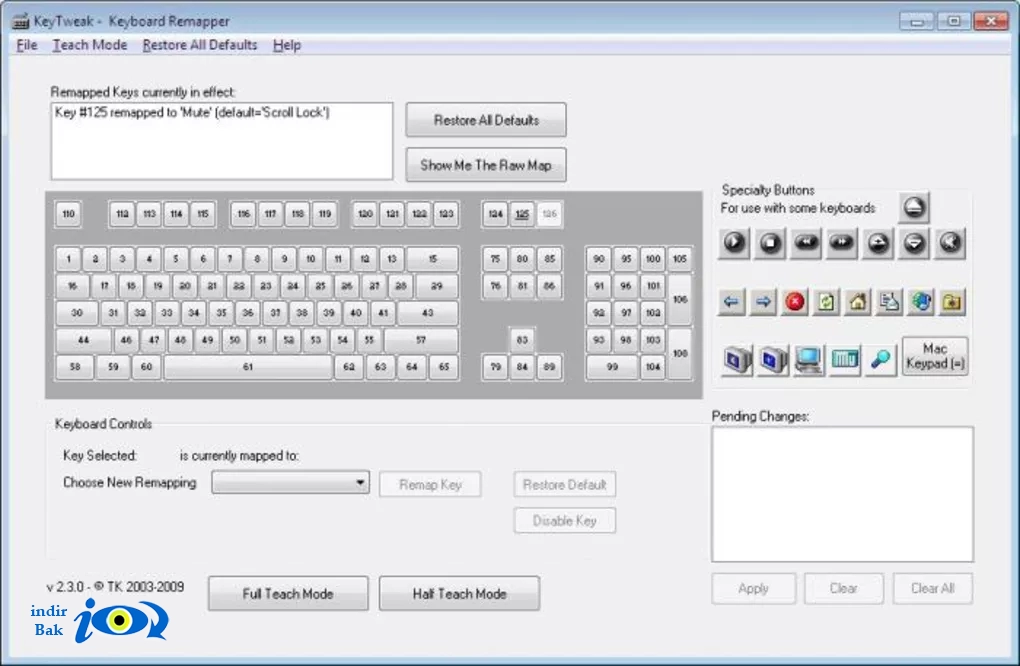Select arrow cluster key 83
The image size is (1020, 666).
coord(522,340)
